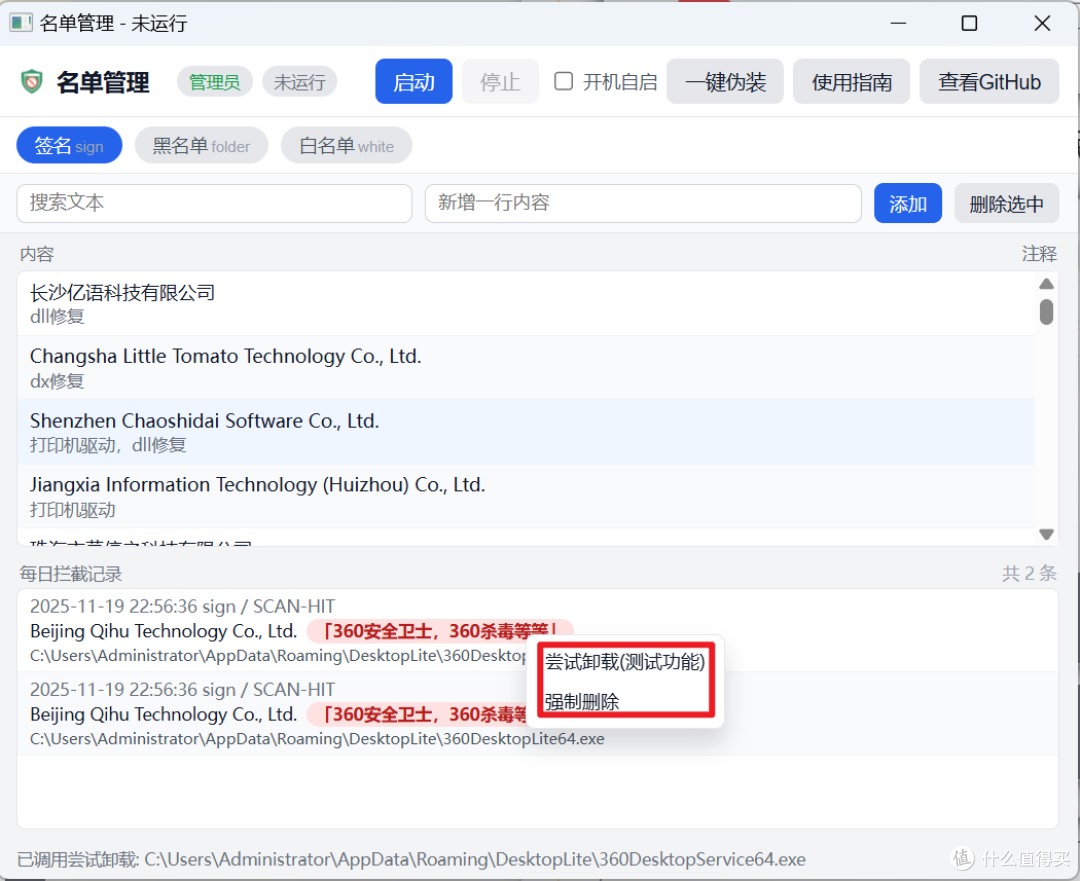Click the list scrollbar up arrow
This screenshot has height=881, width=1080.
coord(1046,283)
